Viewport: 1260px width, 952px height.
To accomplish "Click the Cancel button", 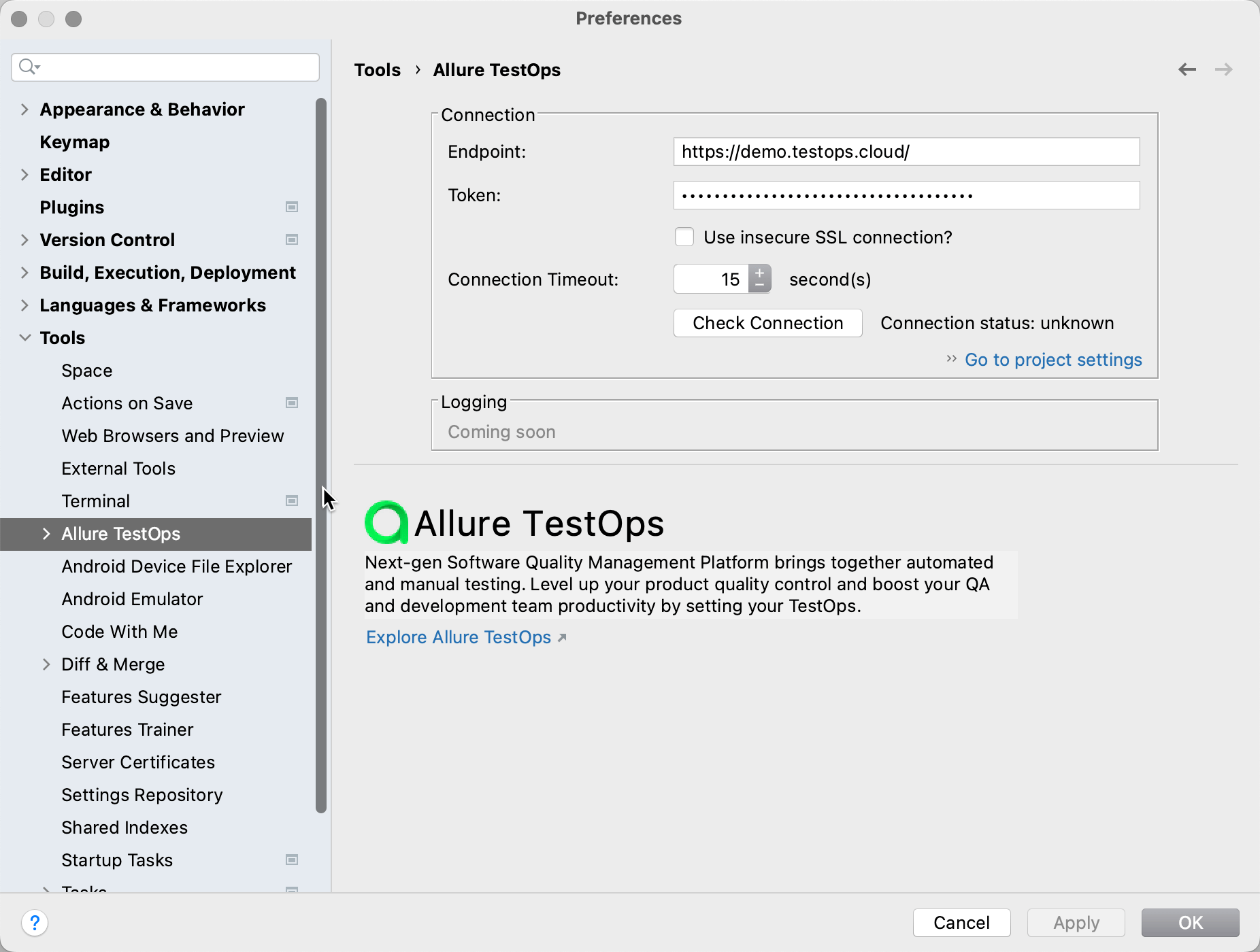I will (x=961, y=923).
